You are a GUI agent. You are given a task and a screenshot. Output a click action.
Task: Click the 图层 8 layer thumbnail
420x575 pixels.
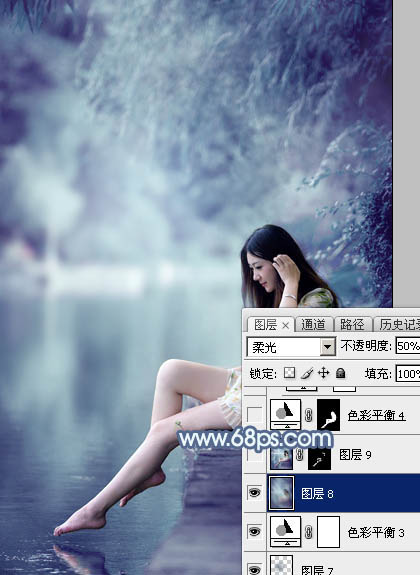point(282,493)
